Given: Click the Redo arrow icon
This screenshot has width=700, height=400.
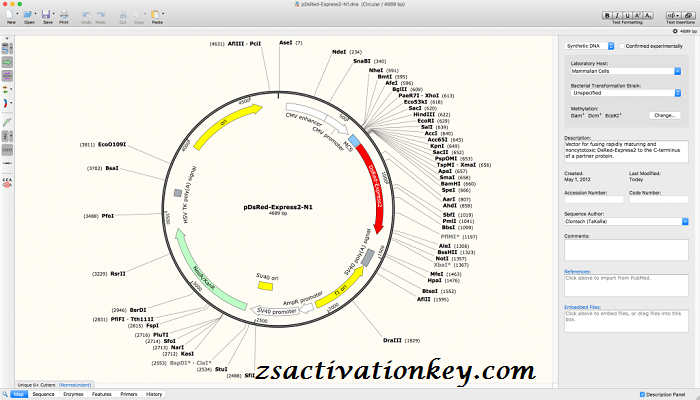Looking at the screenshot, I should click(x=100, y=15).
